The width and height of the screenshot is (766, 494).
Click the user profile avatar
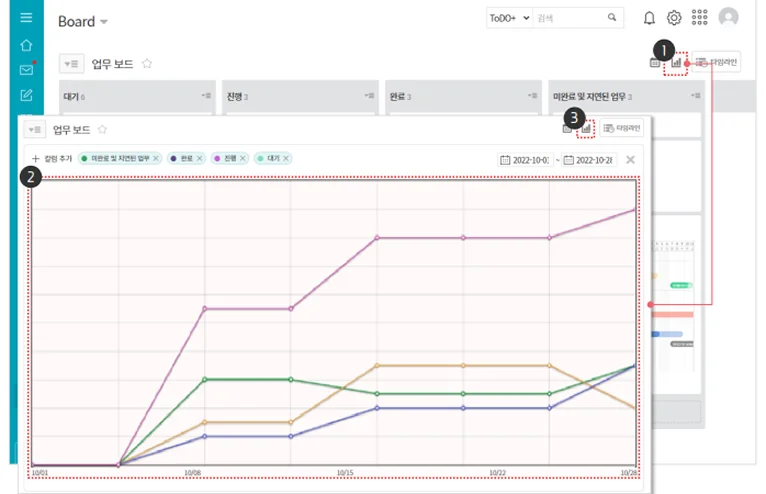pyautogui.click(x=729, y=18)
